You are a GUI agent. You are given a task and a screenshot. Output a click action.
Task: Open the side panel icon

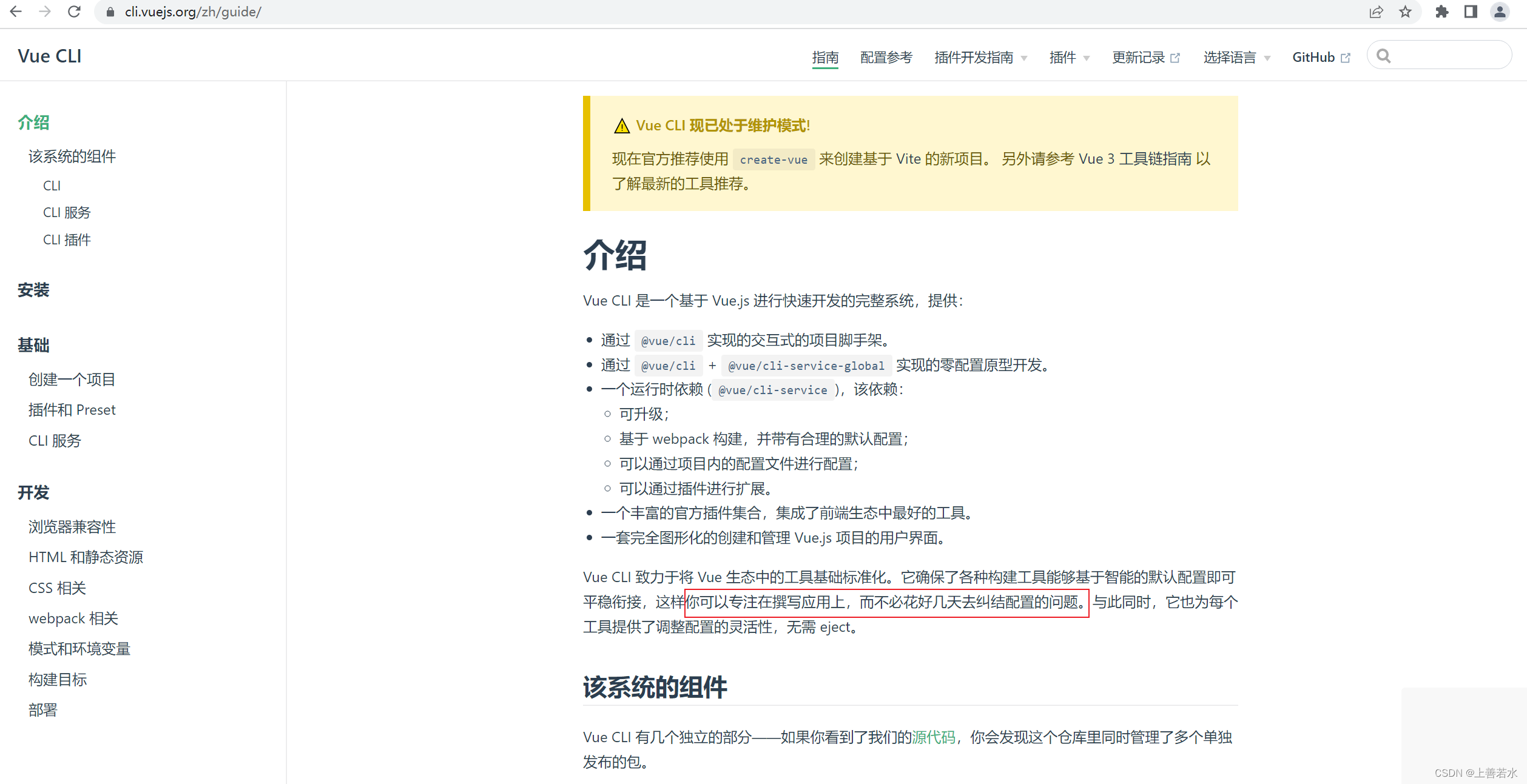tap(1471, 12)
